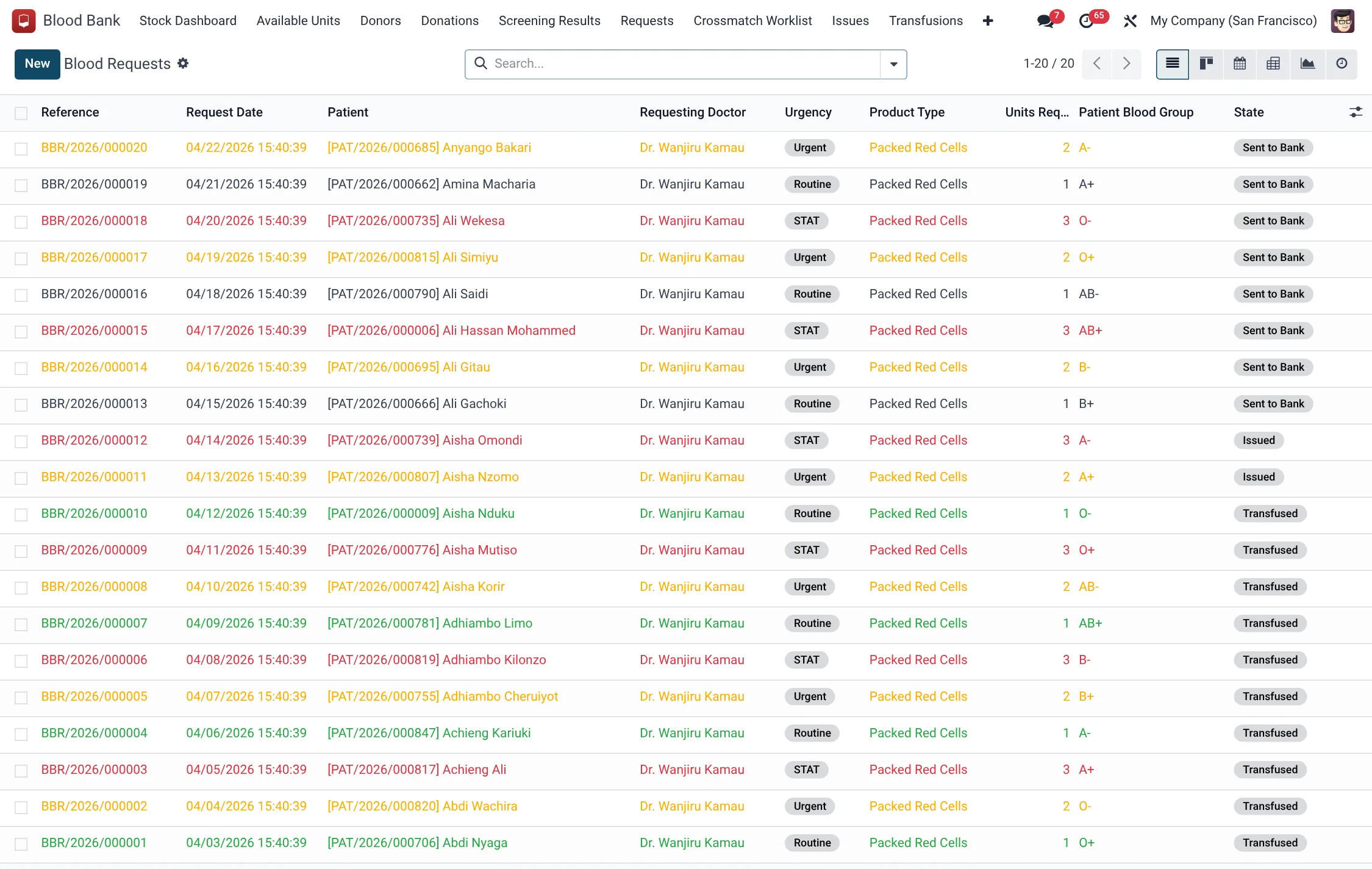Select the checkbox for BBR/2026/000001
Screen dimensions: 1372x869
coord(21,844)
